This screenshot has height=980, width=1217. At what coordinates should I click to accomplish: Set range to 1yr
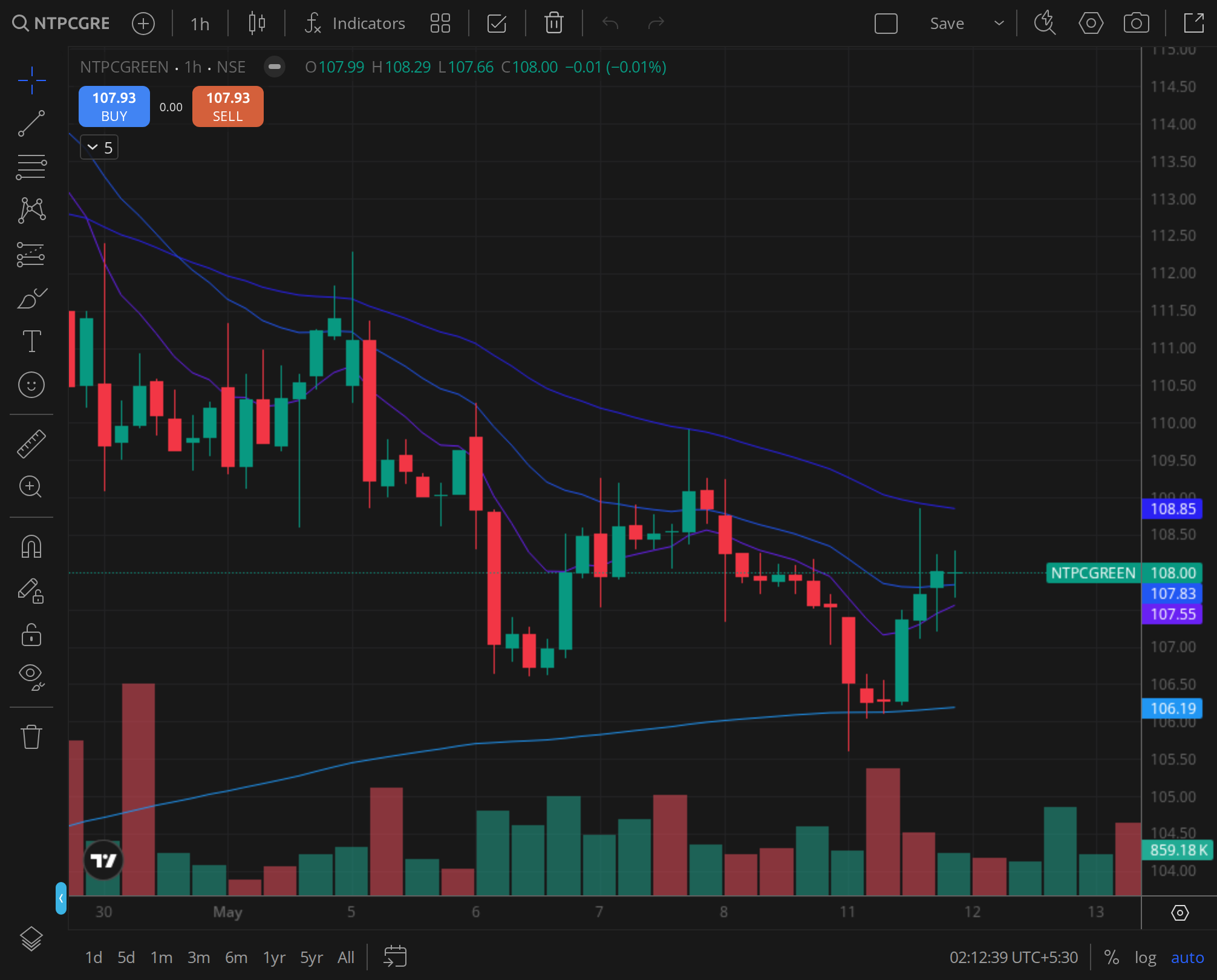[274, 958]
